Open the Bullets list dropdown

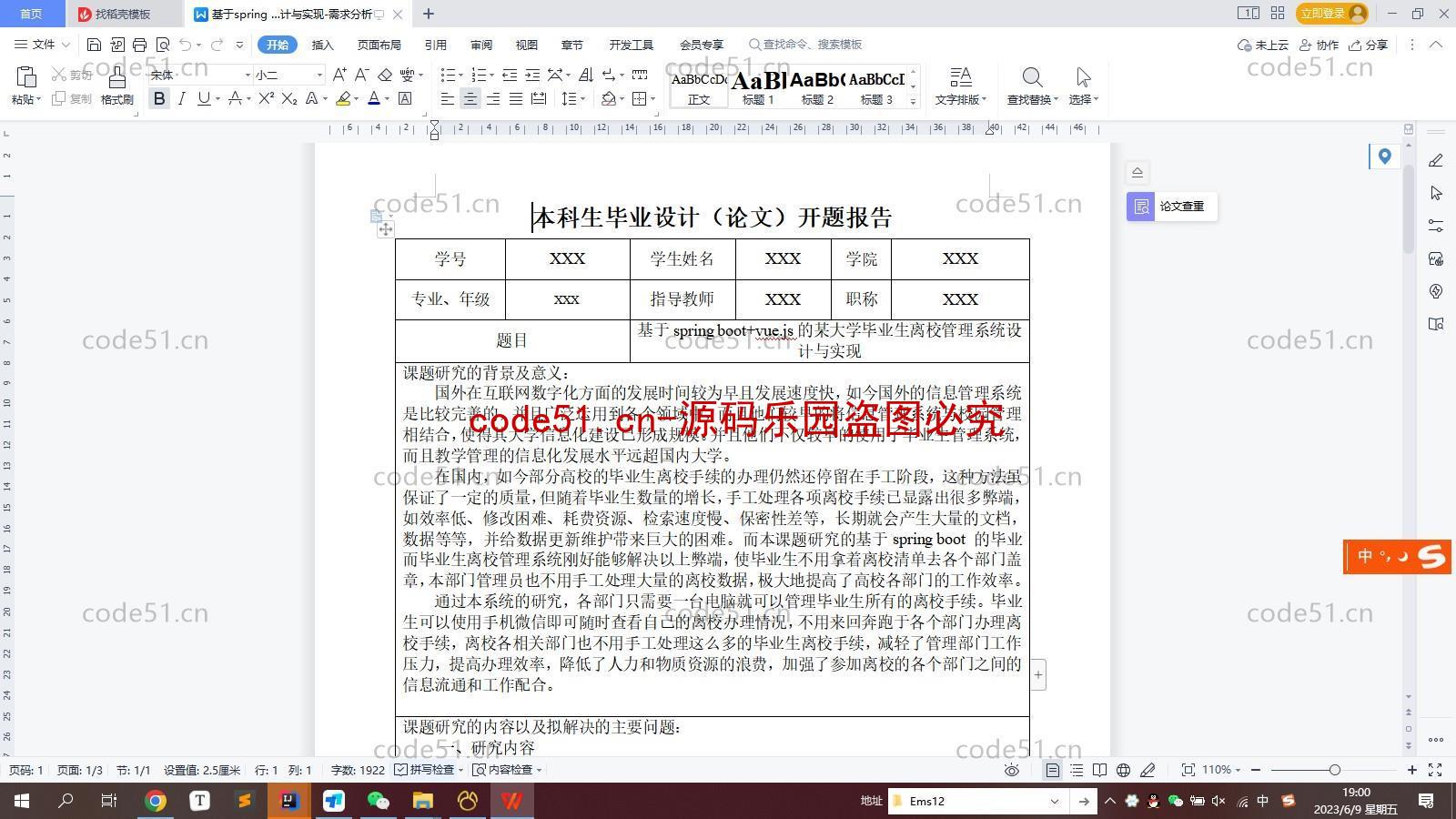pyautogui.click(x=461, y=75)
